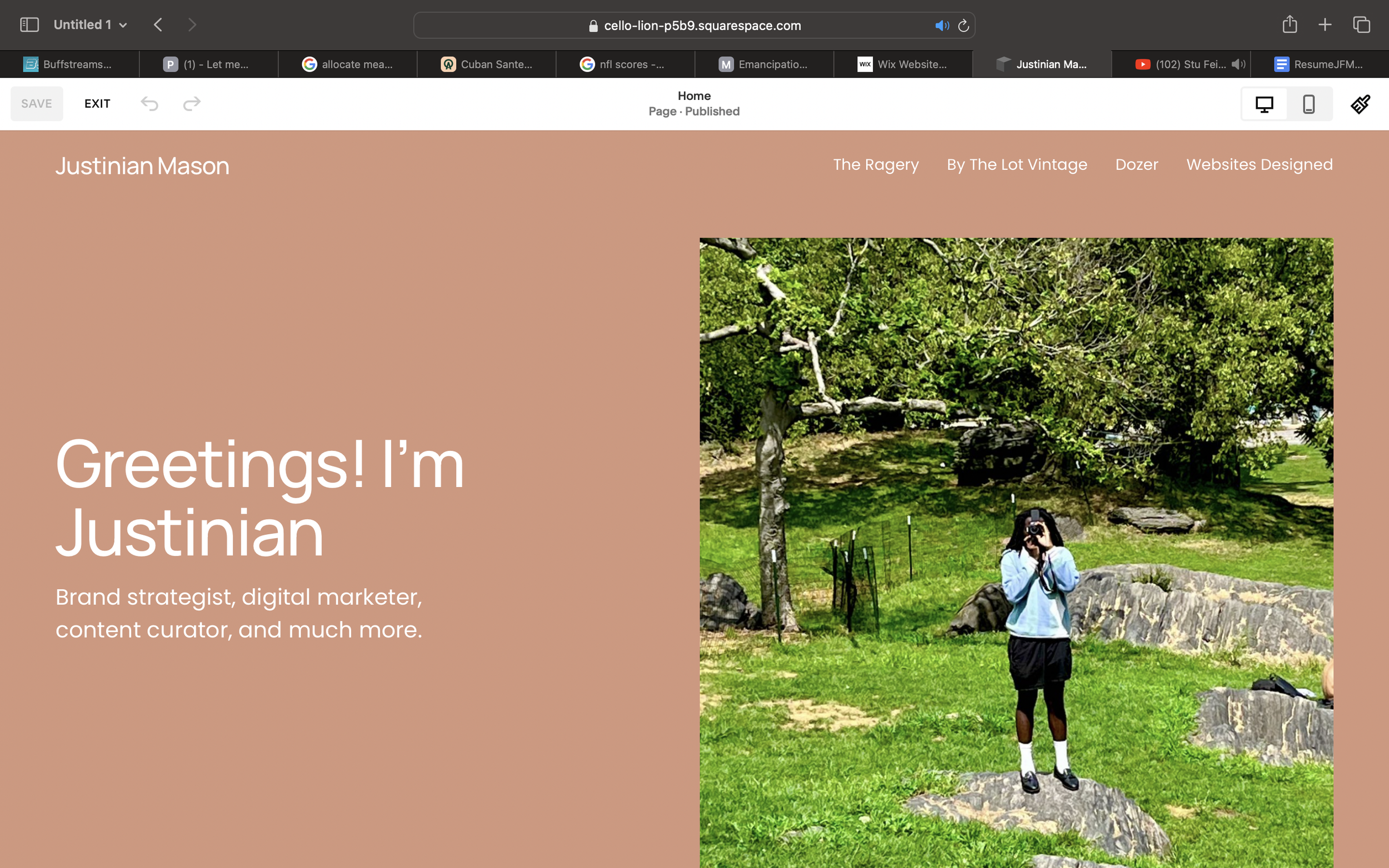This screenshot has width=1389, height=868.
Task: Click the undo arrow icon
Action: 149,104
